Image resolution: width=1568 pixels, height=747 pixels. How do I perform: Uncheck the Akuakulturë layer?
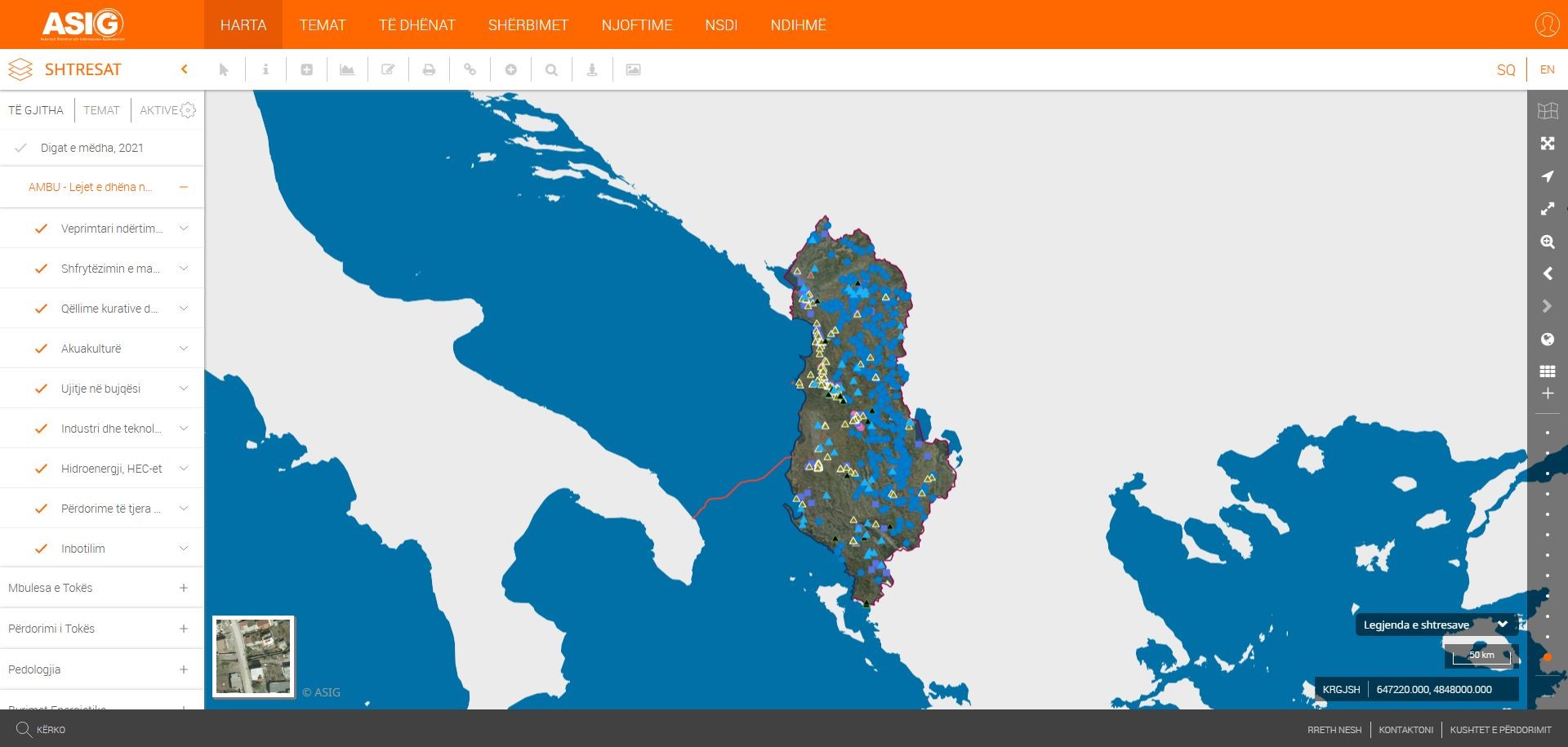tap(41, 349)
